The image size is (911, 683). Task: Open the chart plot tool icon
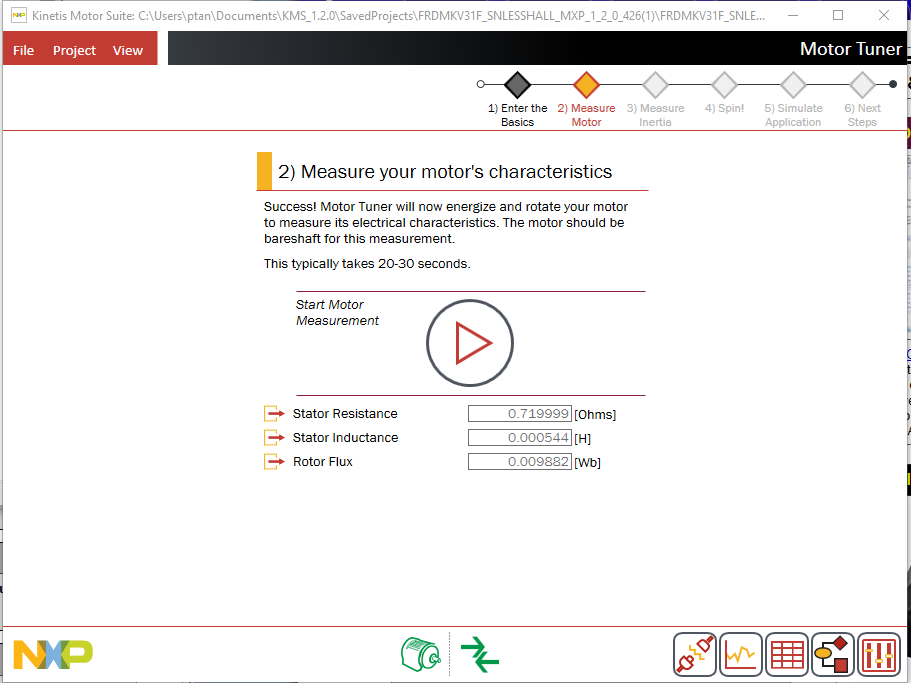click(x=741, y=655)
